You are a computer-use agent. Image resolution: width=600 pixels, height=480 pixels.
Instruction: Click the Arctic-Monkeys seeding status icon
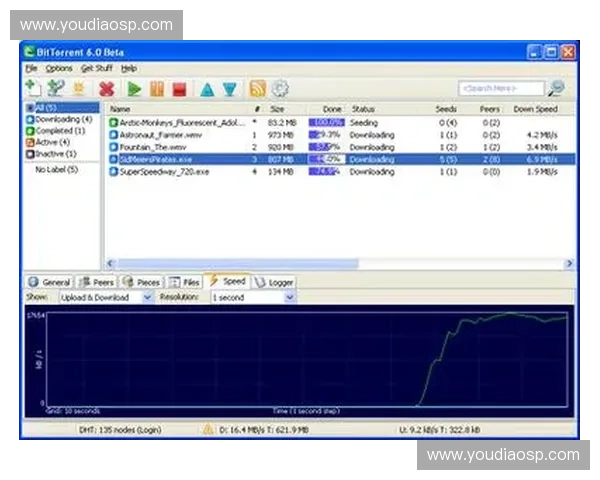tap(113, 123)
